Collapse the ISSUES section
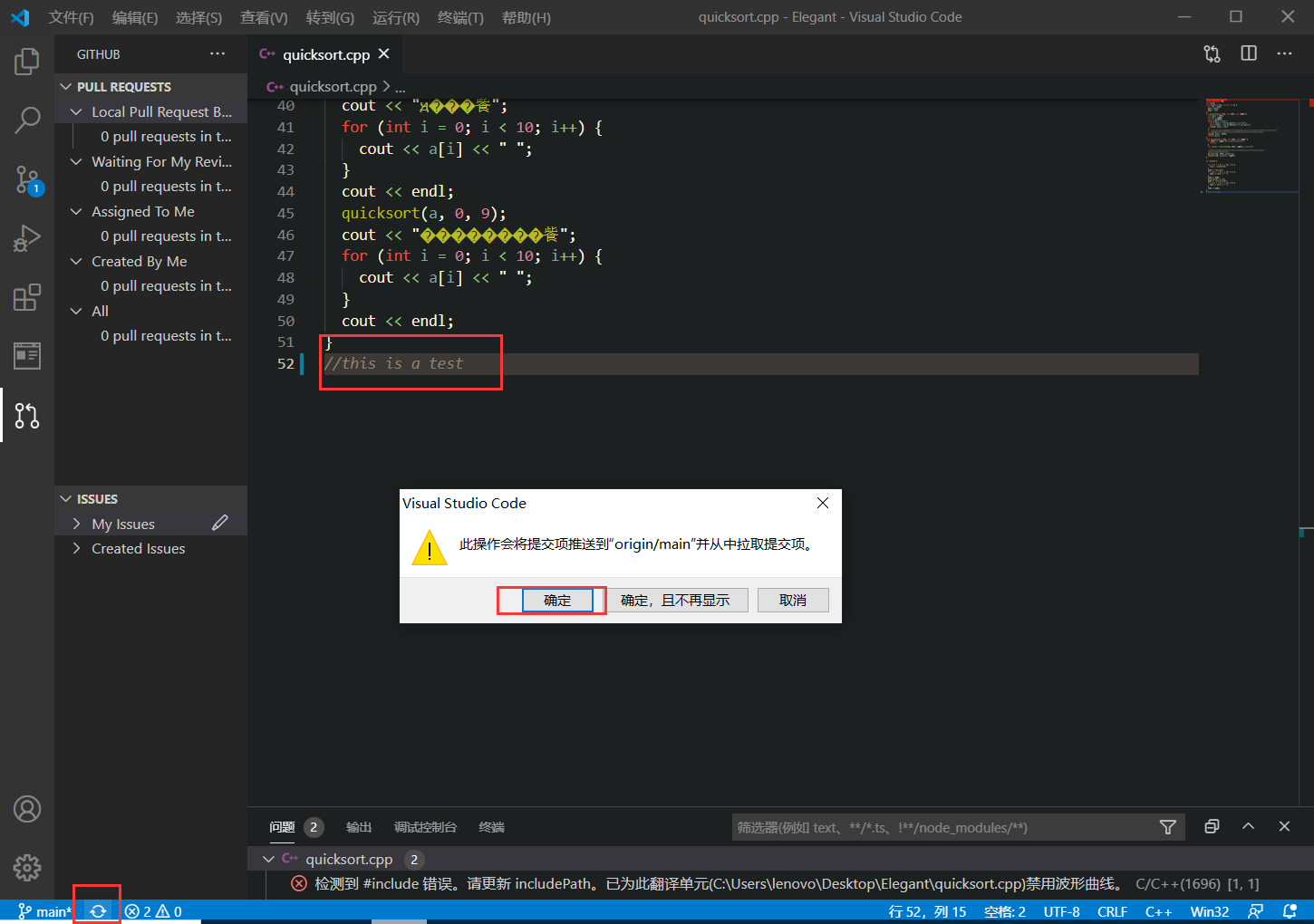1314x924 pixels. [x=65, y=499]
